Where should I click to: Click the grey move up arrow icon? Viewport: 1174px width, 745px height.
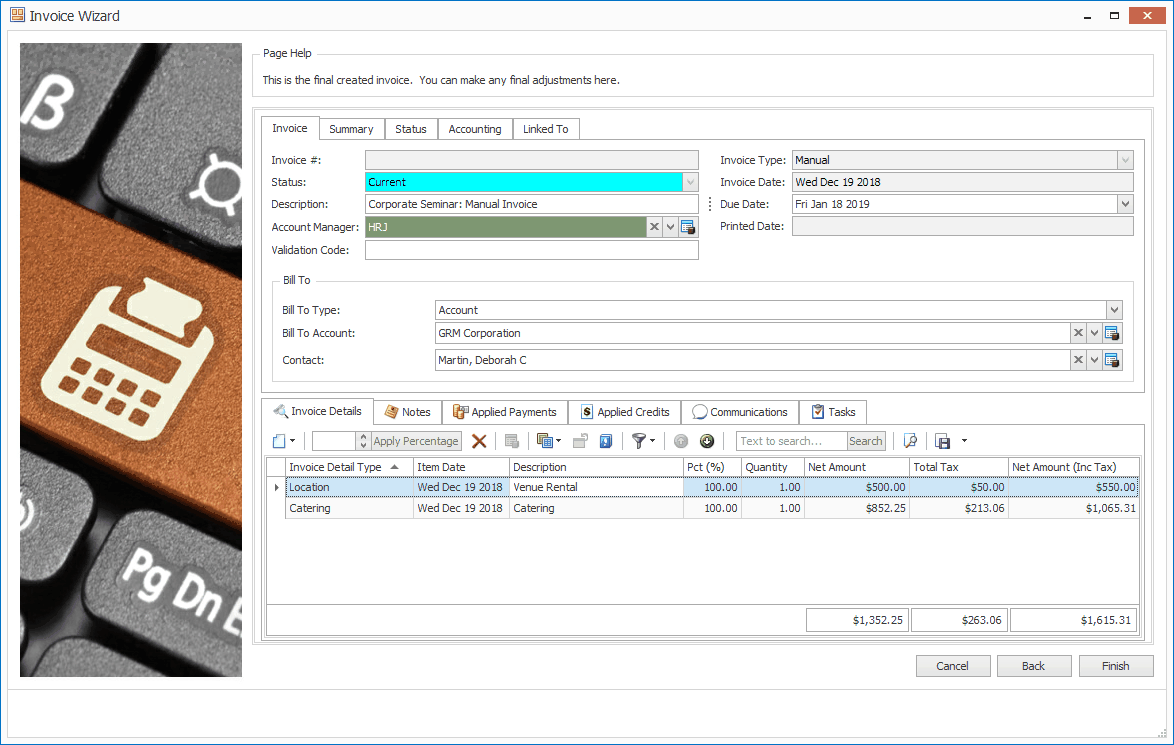(x=681, y=441)
